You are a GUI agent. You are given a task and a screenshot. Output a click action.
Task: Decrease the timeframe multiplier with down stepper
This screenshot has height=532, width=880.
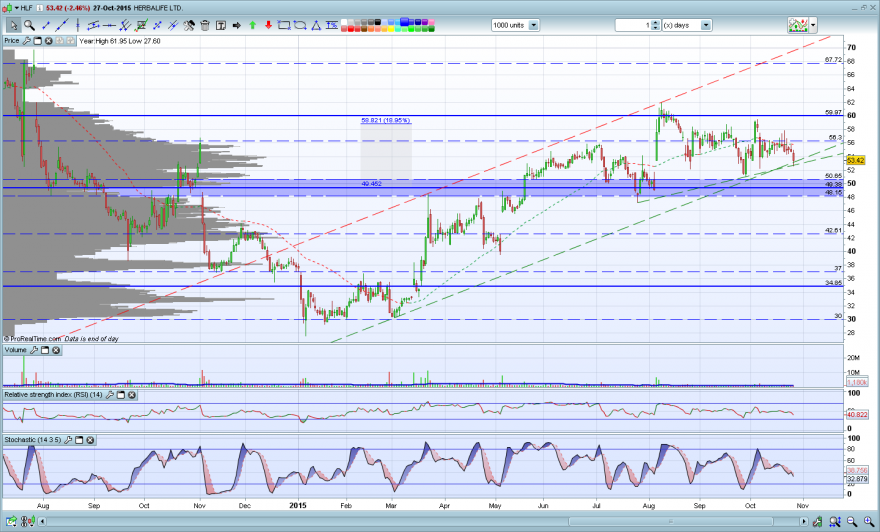tap(656, 28)
